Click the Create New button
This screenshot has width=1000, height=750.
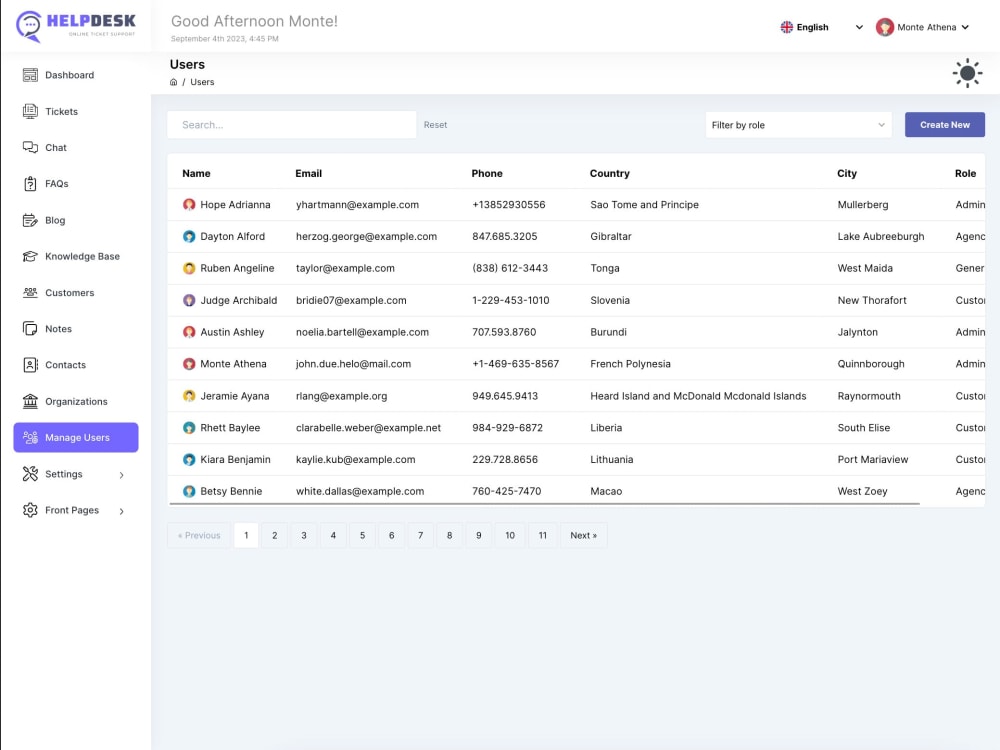(944, 125)
